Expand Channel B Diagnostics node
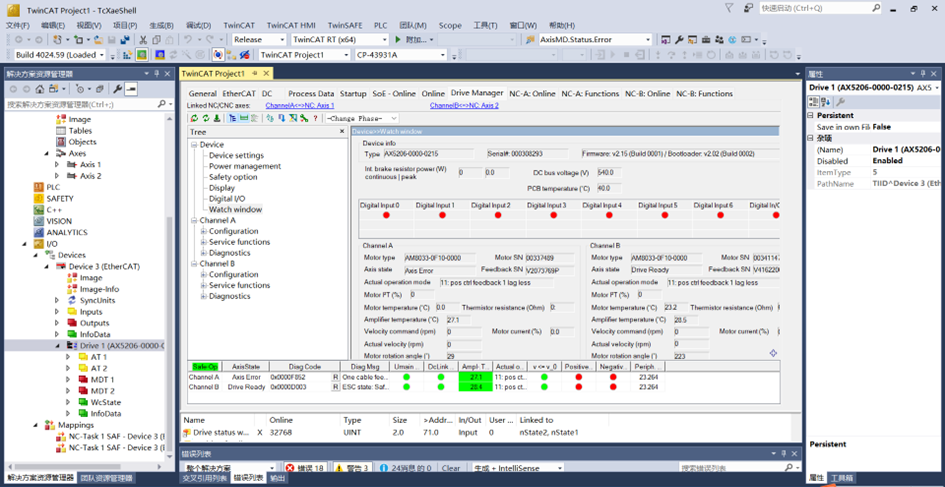This screenshot has height=487, width=945. click(204, 297)
